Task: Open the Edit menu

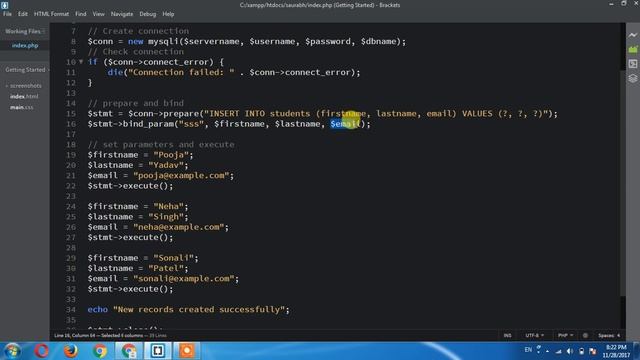Action: click(x=22, y=14)
